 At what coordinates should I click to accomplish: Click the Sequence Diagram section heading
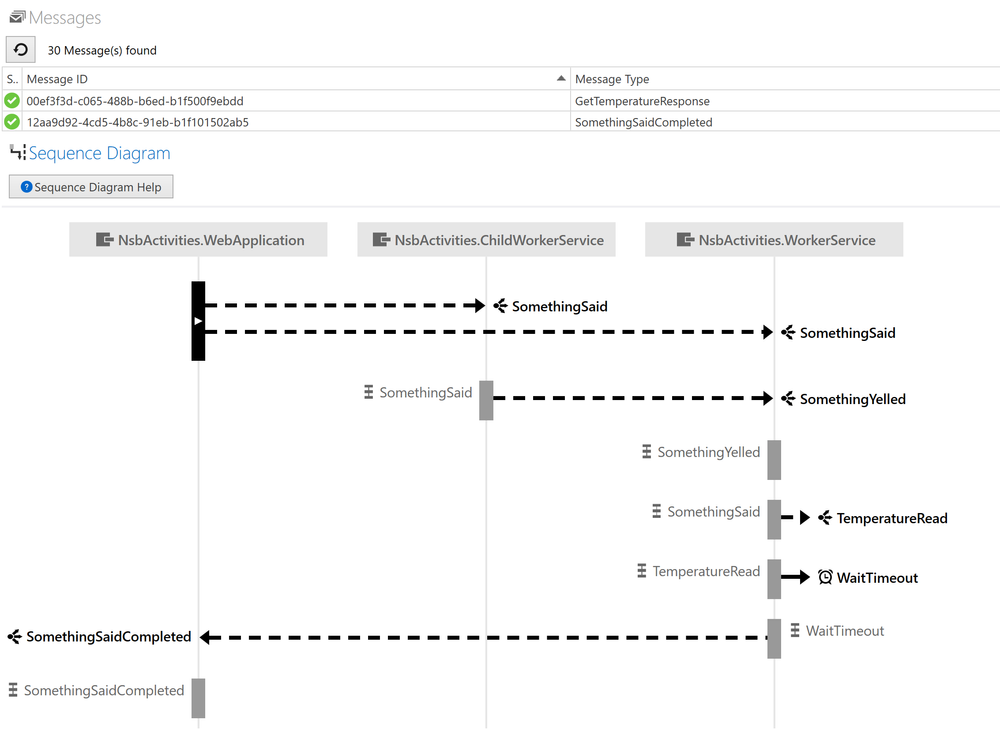coord(99,153)
